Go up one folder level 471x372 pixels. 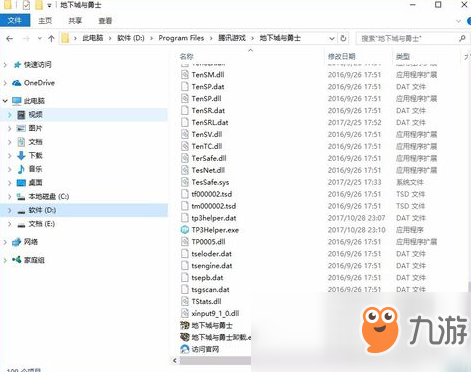[51, 39]
